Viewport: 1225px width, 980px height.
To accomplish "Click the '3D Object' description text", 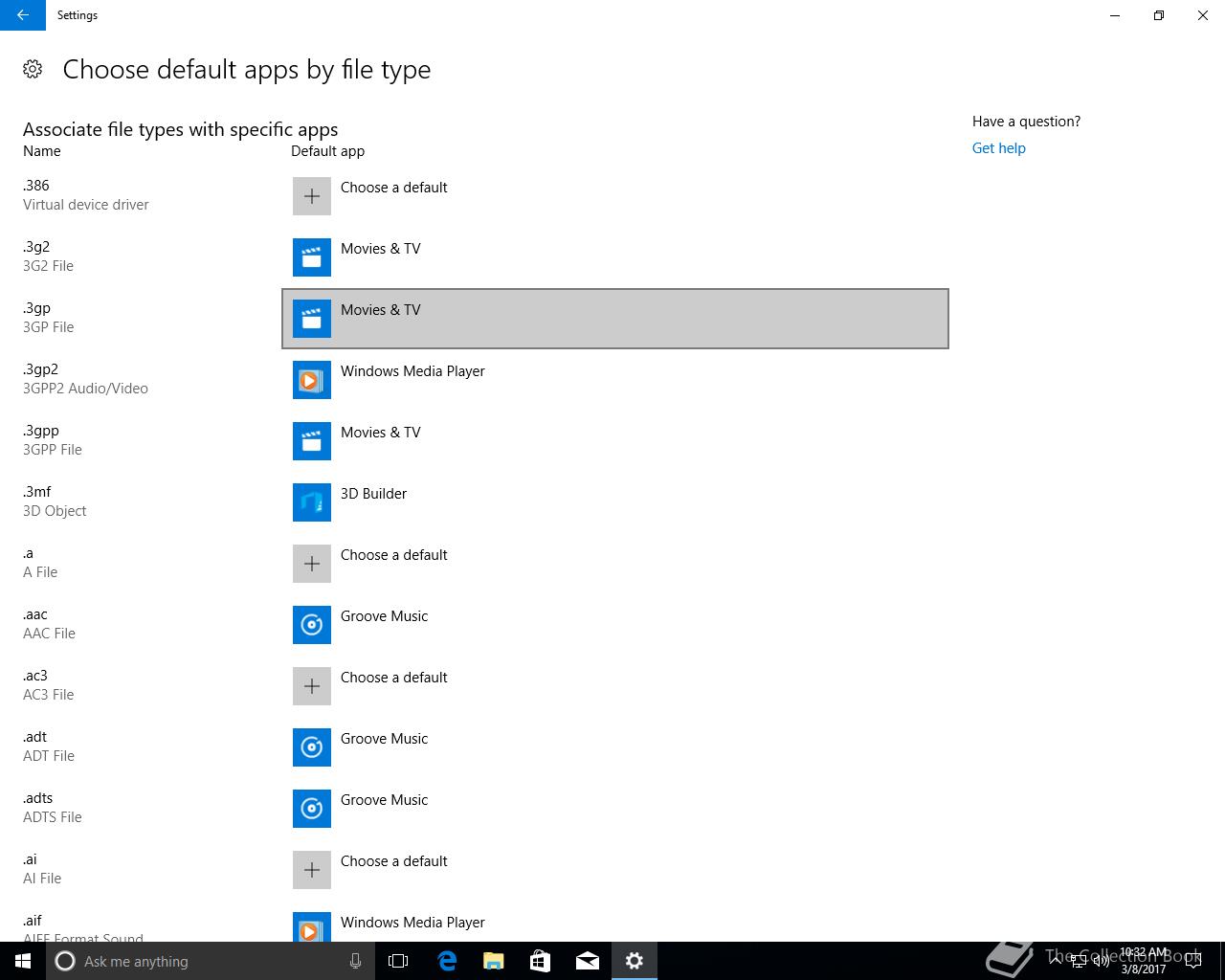I will [55, 511].
